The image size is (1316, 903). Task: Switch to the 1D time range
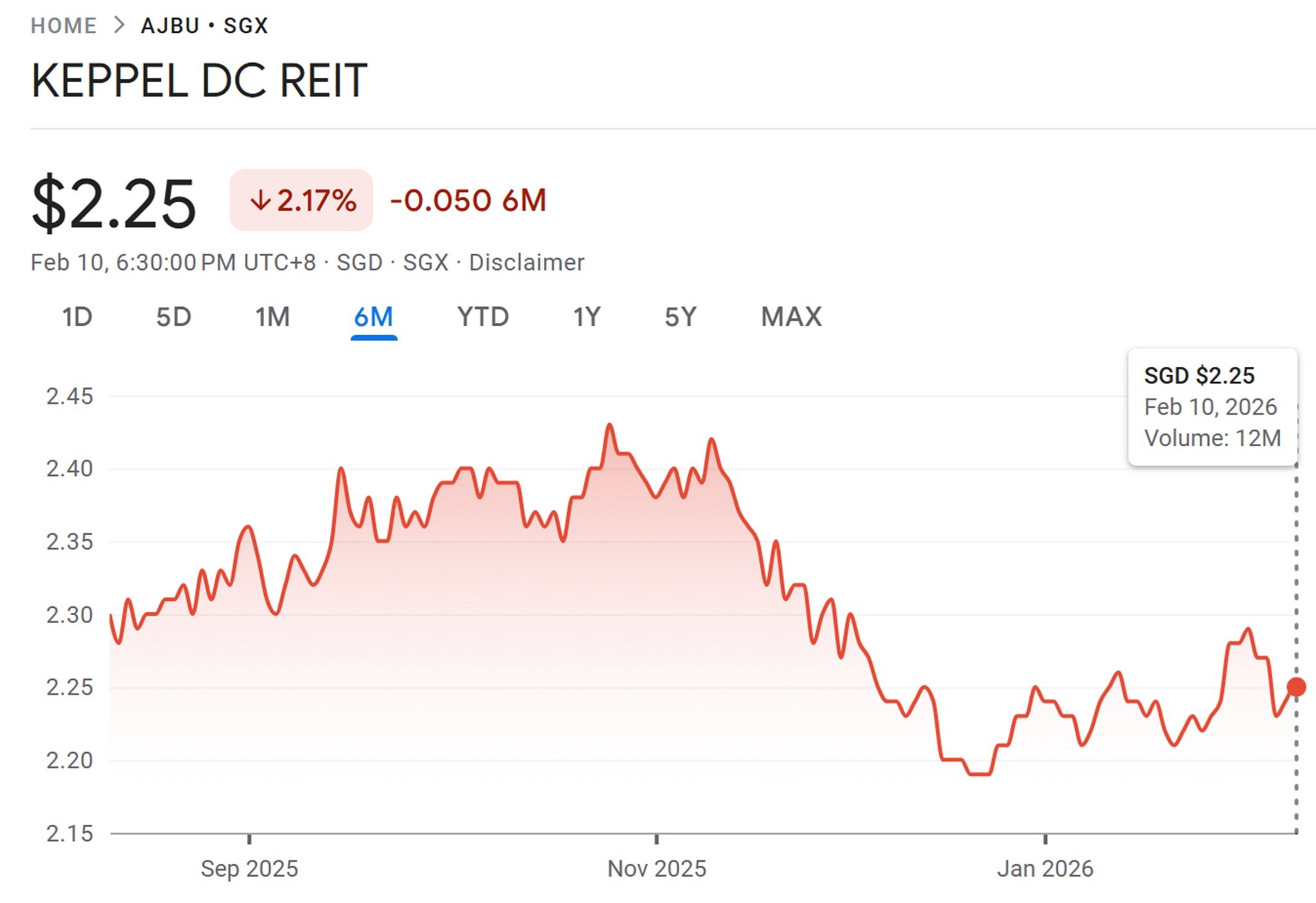(77, 317)
